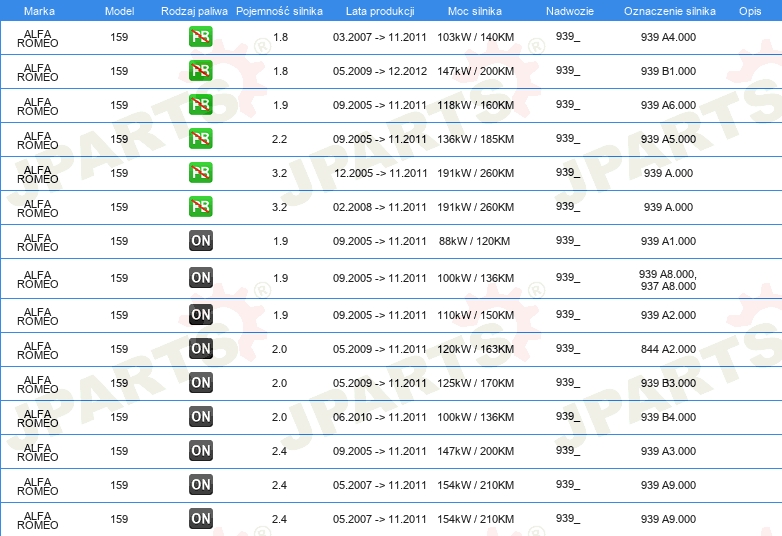Select the ON icon in the 939 B3.000 row

click(200, 382)
